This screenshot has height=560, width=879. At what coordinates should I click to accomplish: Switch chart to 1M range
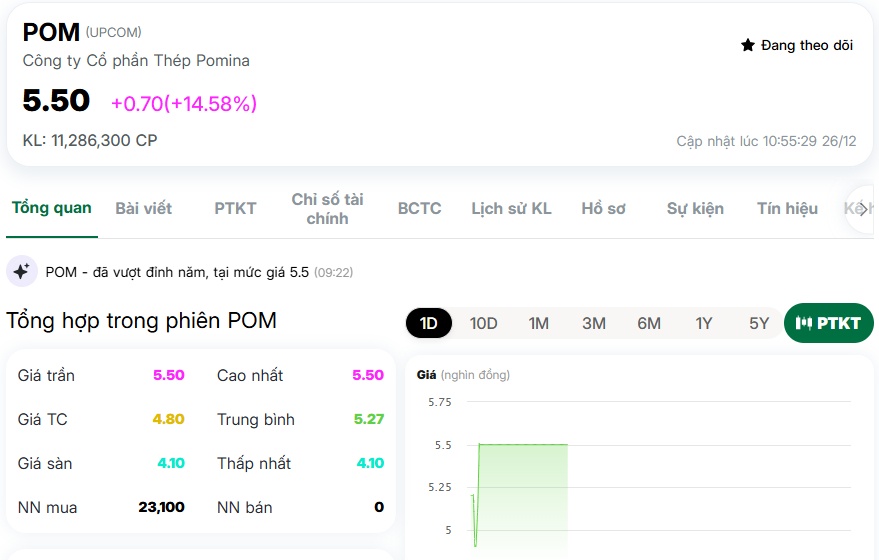pyautogui.click(x=539, y=323)
